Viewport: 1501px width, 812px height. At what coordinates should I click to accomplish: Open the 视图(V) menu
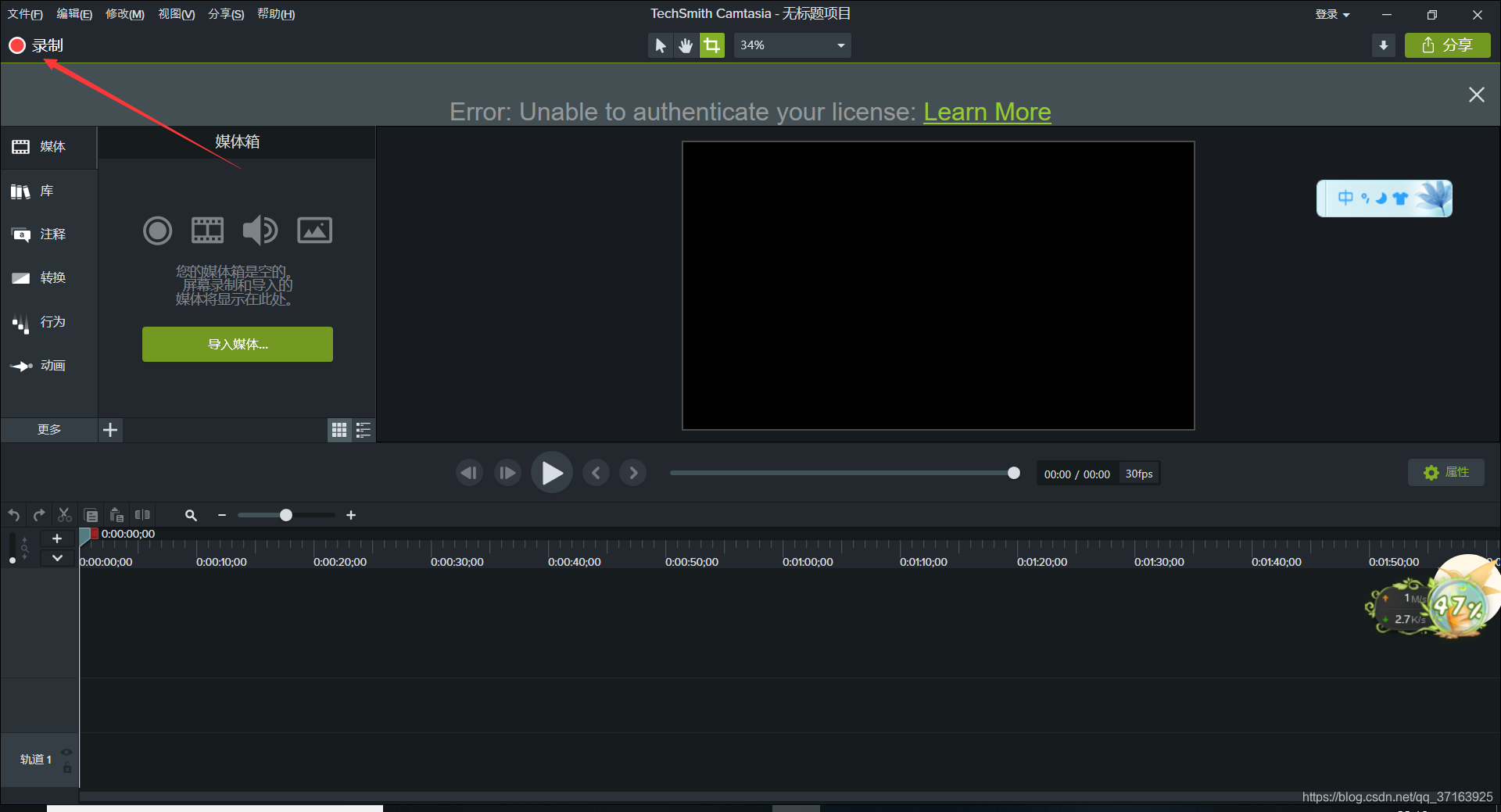[x=177, y=14]
